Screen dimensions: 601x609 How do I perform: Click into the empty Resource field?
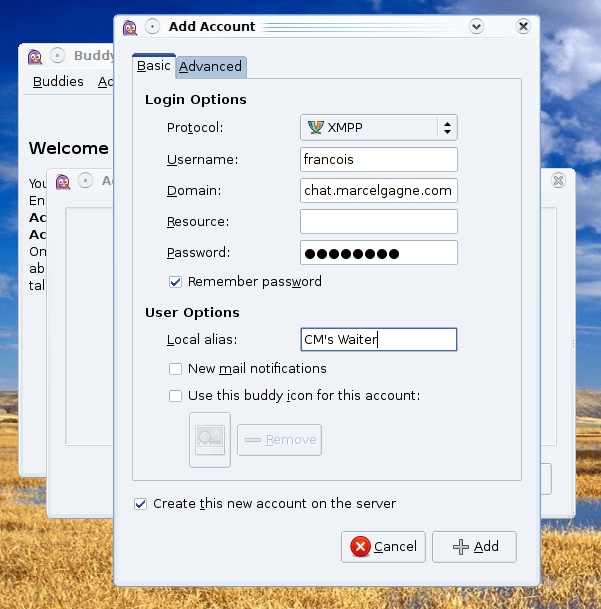point(378,221)
